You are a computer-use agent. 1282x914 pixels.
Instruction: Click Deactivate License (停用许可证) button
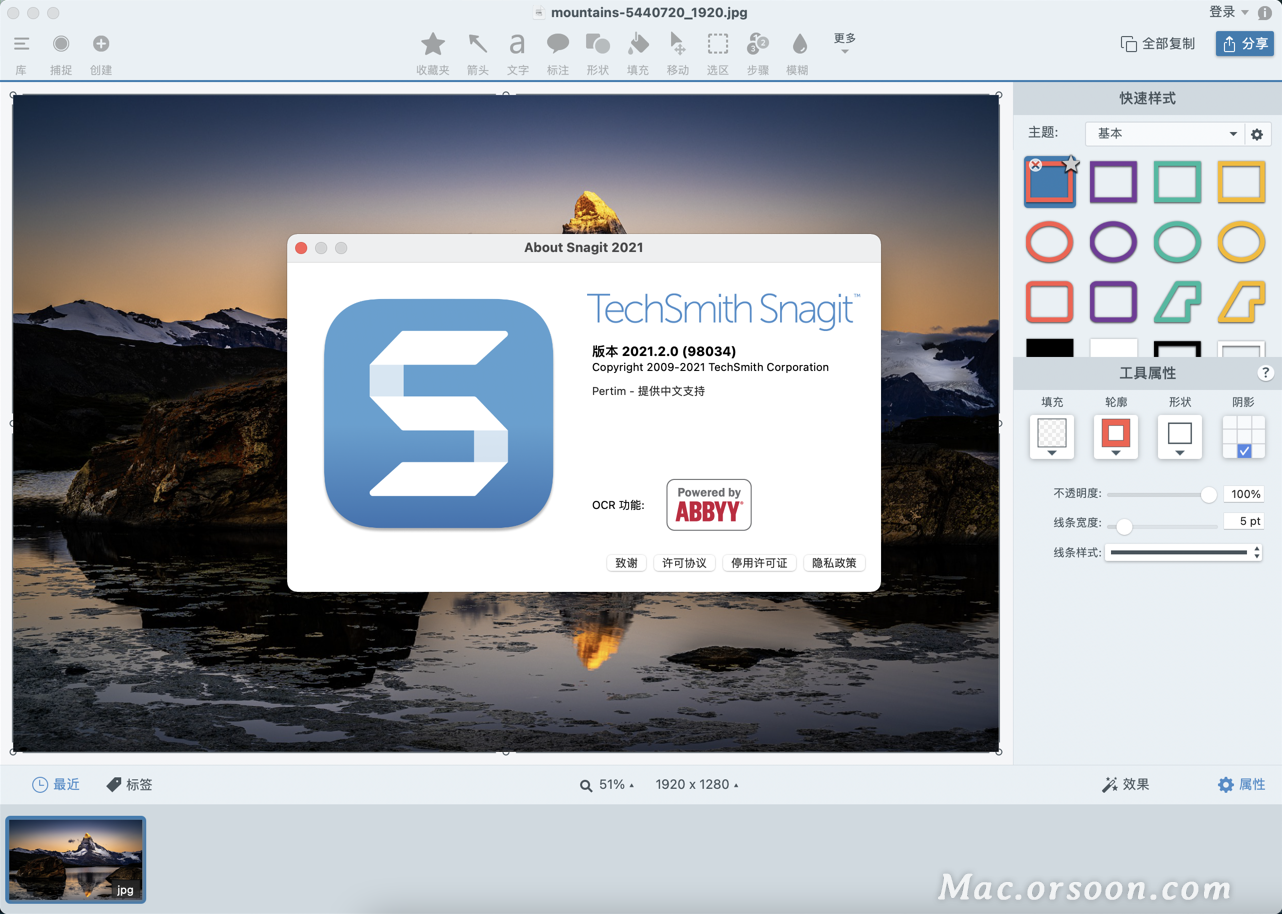coord(759,563)
